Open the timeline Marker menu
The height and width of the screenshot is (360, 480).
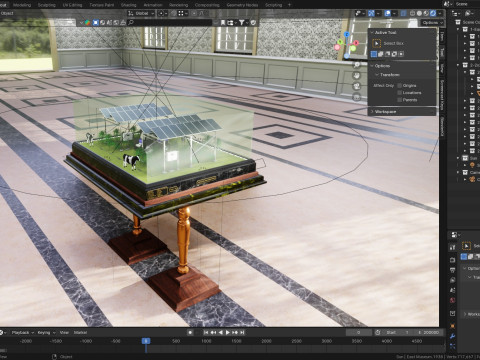80,332
